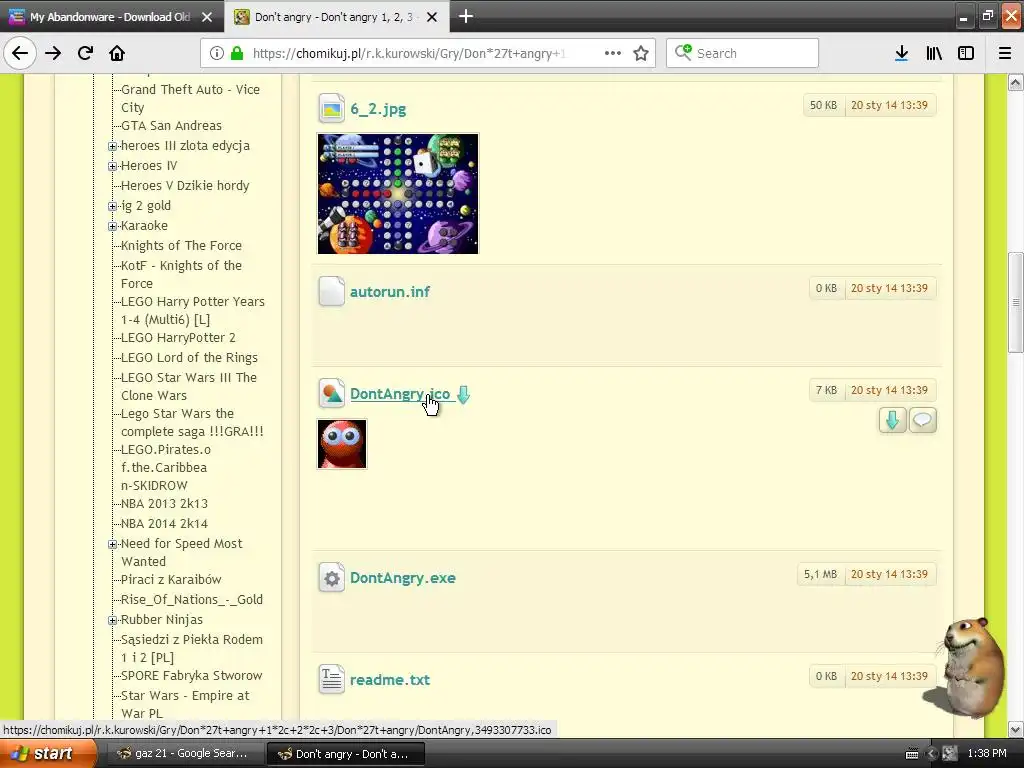The image size is (1024, 768).
Task: Download DontAngry.ico using the arrow button
Action: [892, 420]
